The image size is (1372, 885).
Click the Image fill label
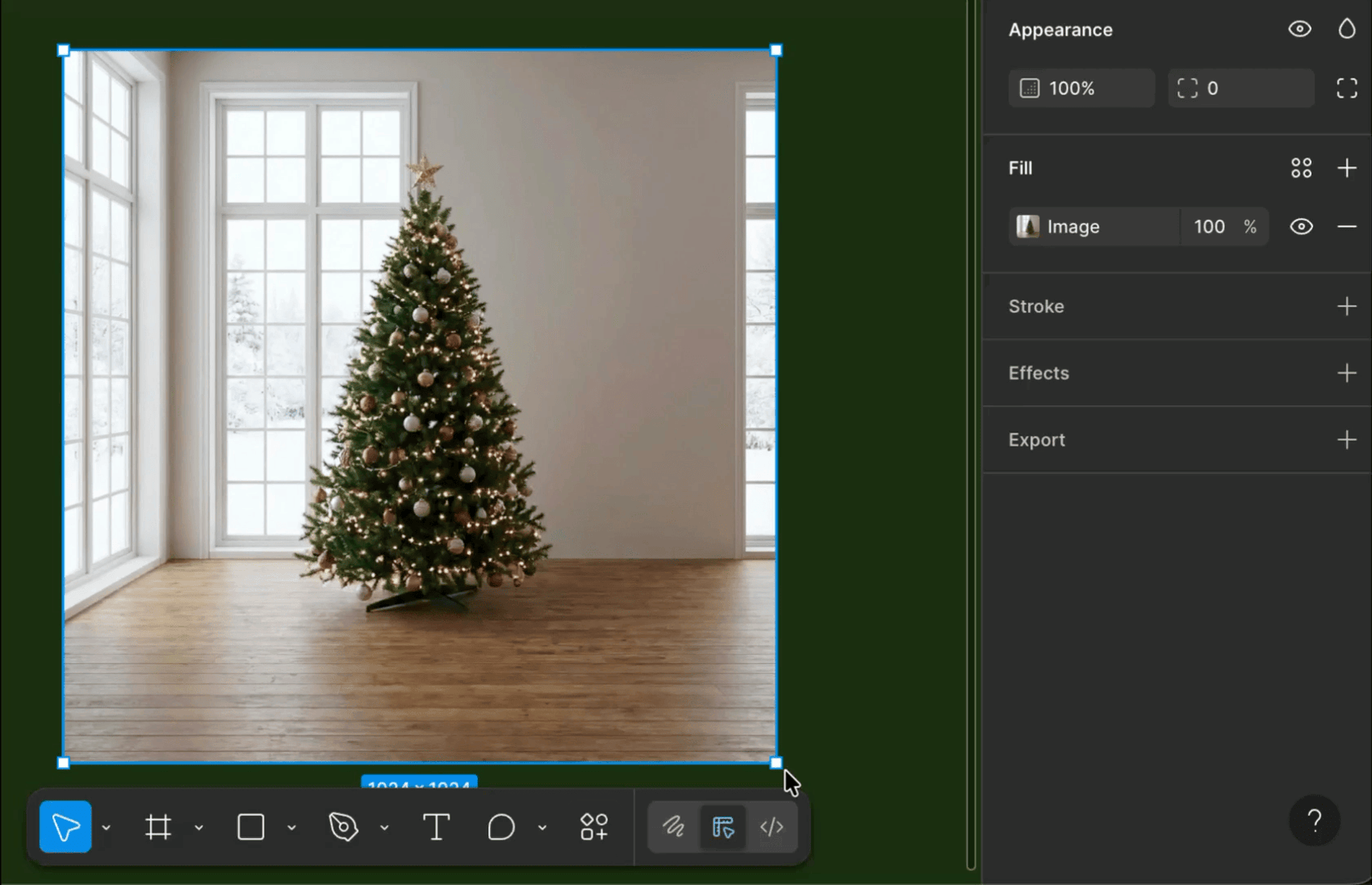click(x=1073, y=227)
